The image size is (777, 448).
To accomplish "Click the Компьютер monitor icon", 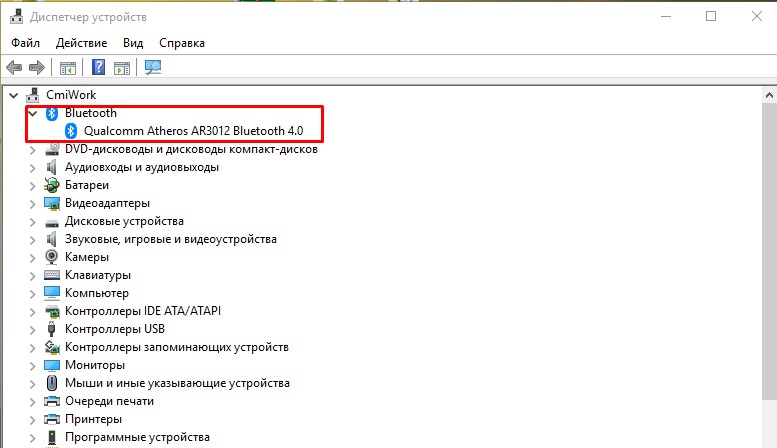I will [52, 293].
